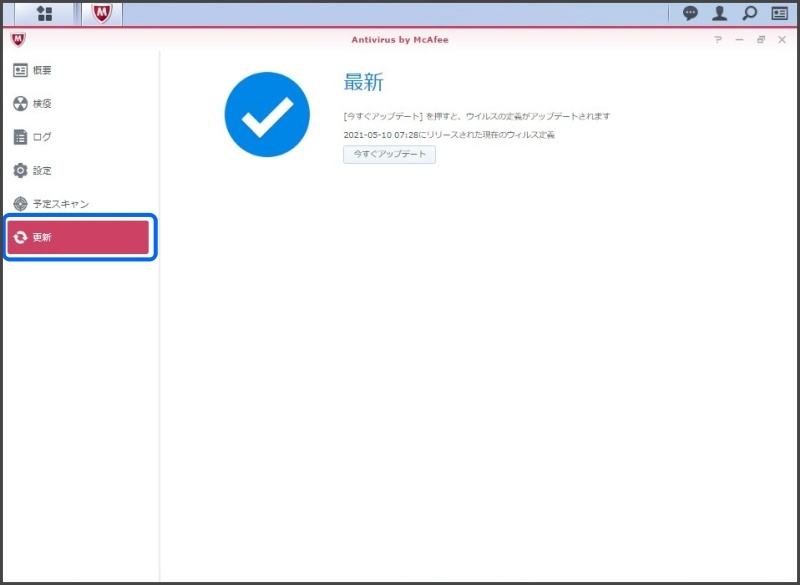This screenshot has width=800, height=585.
Task: Open the 検疫 quarantine section
Action: point(78,104)
